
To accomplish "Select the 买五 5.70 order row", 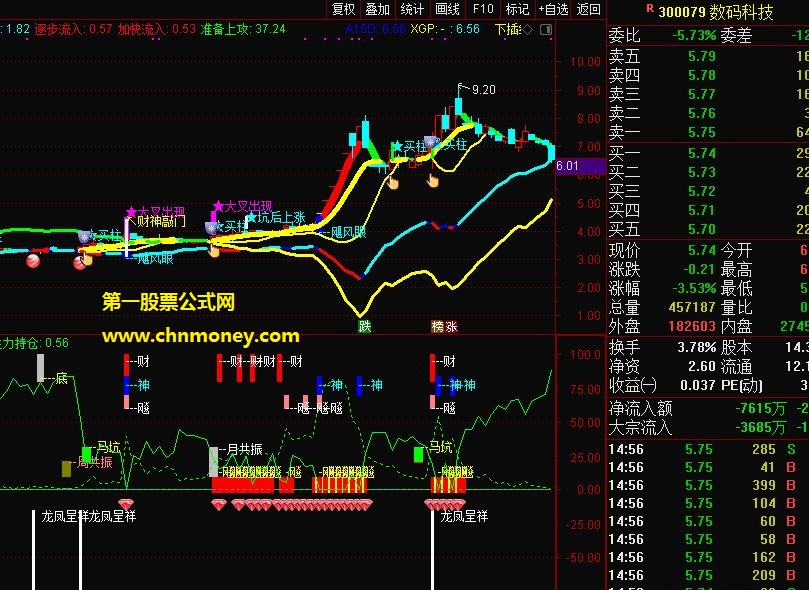I will point(708,229).
